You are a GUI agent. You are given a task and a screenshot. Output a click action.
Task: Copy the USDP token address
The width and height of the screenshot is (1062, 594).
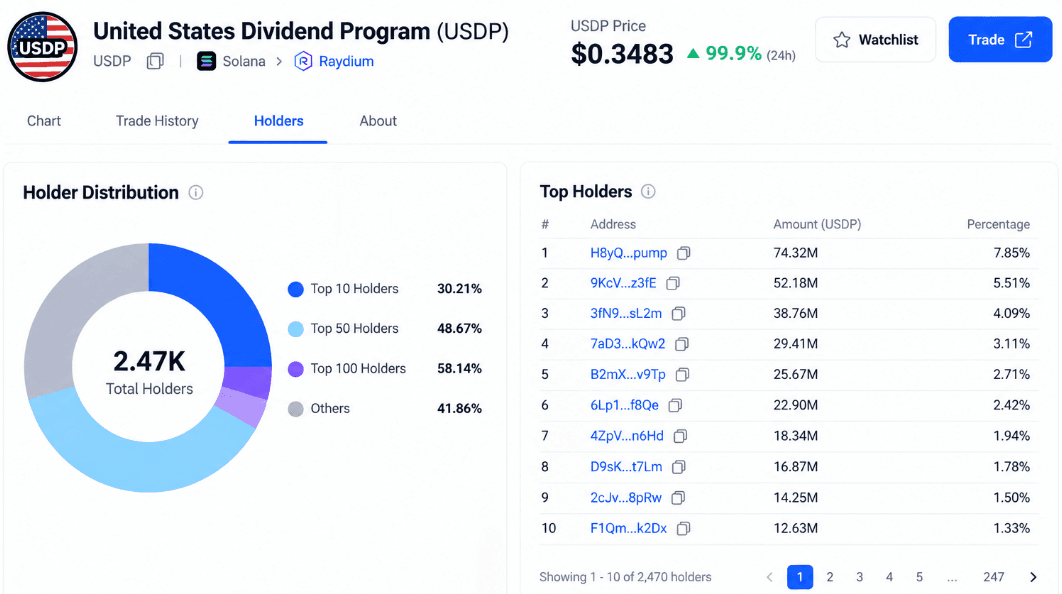[x=155, y=61]
